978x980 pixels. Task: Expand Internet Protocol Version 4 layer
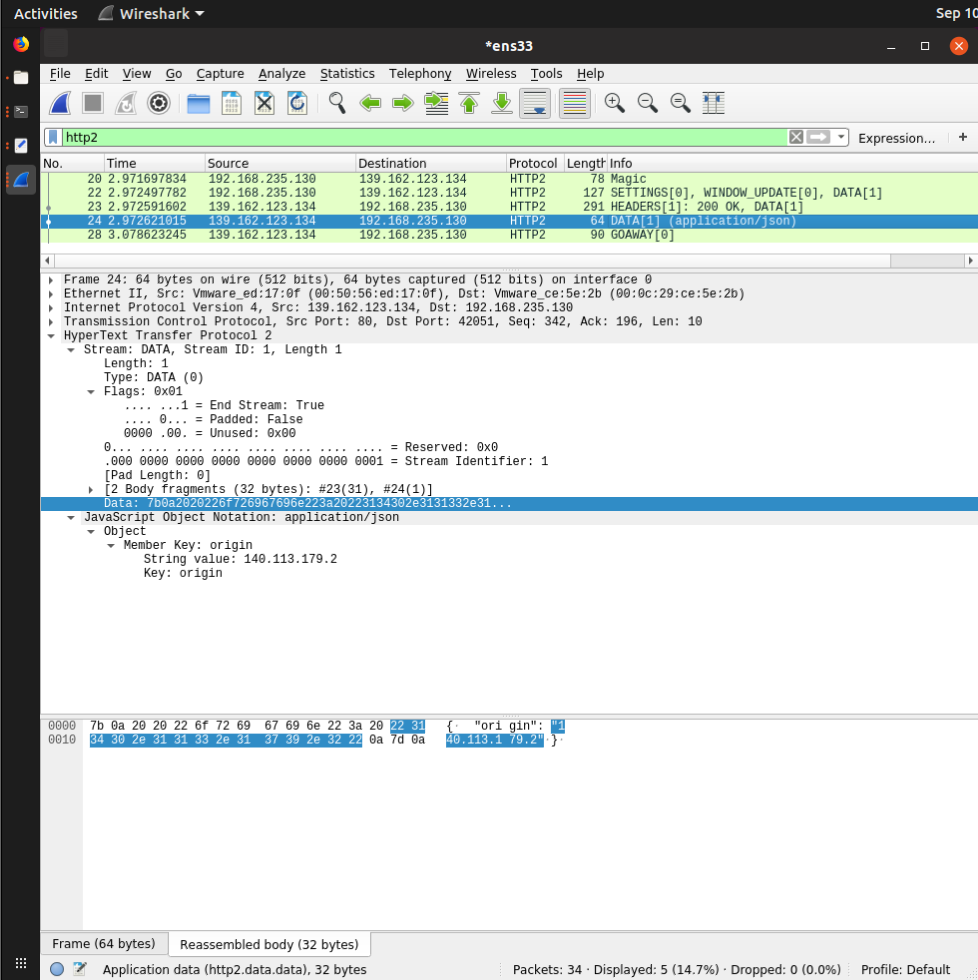point(51,308)
